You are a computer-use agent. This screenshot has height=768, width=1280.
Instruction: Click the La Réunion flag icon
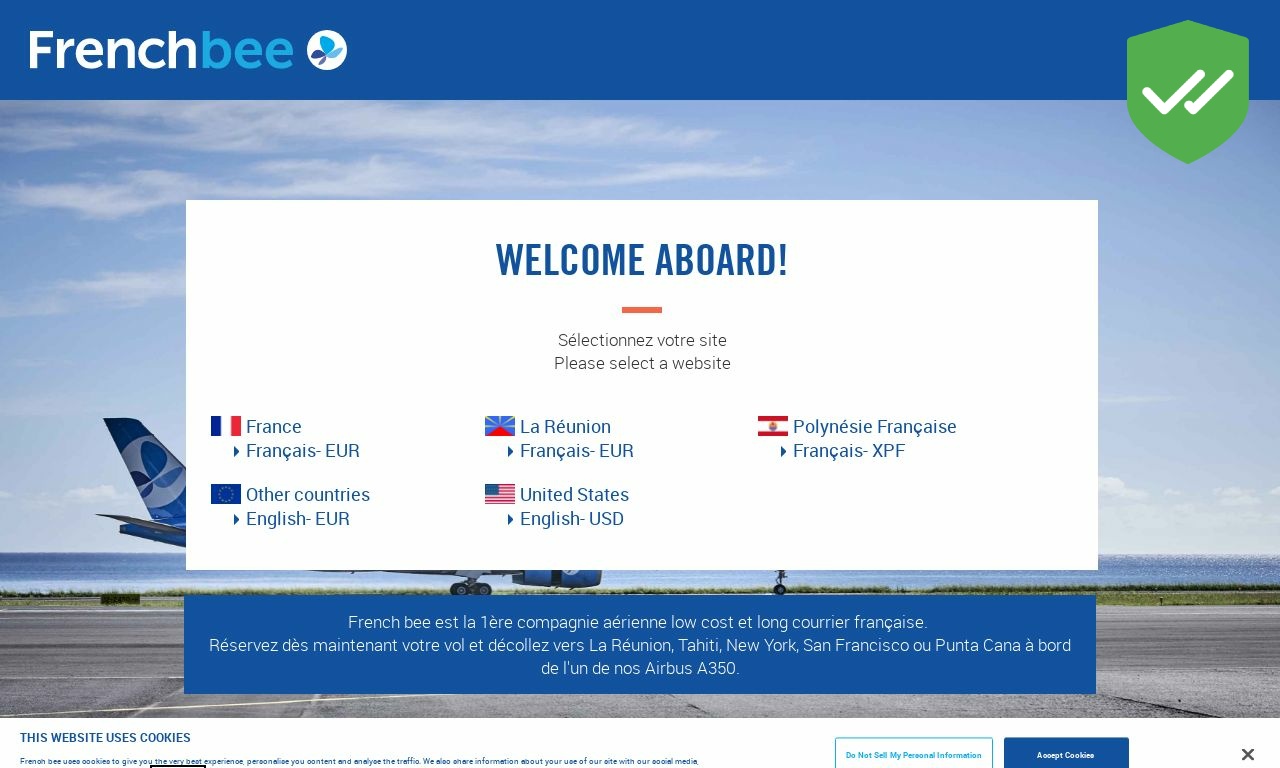pyautogui.click(x=500, y=426)
